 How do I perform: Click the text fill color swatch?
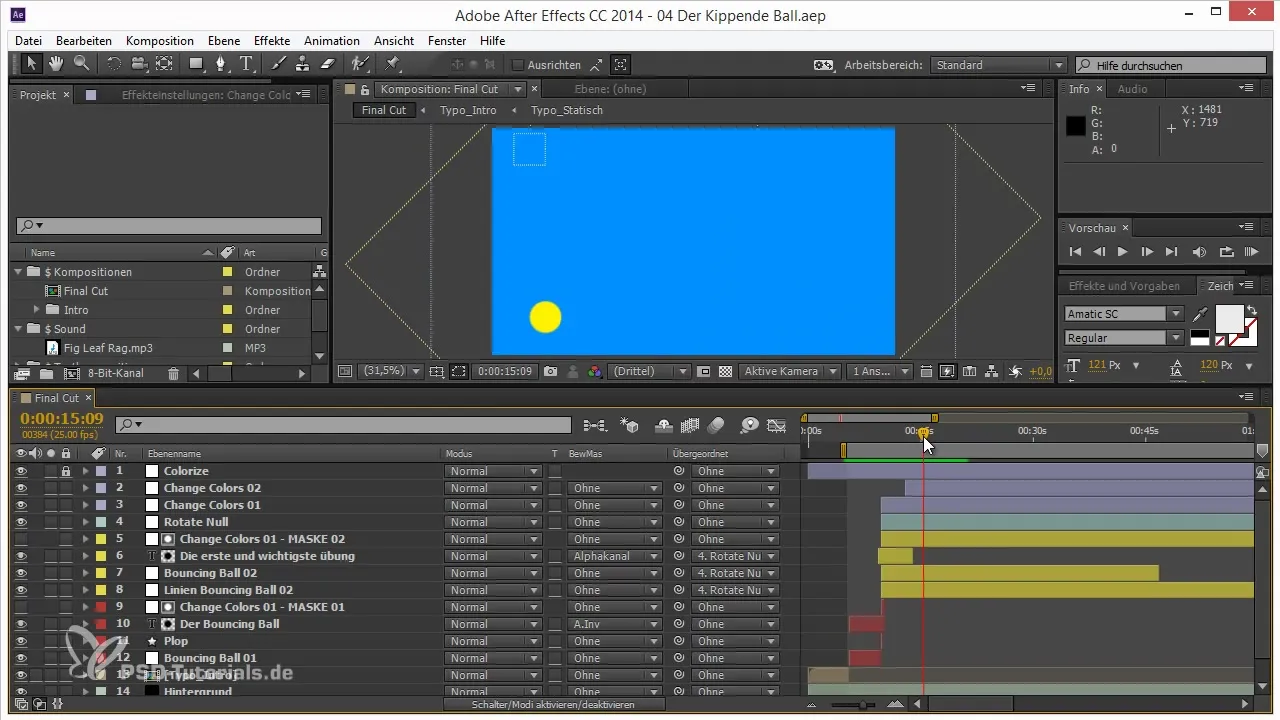coord(1228,319)
